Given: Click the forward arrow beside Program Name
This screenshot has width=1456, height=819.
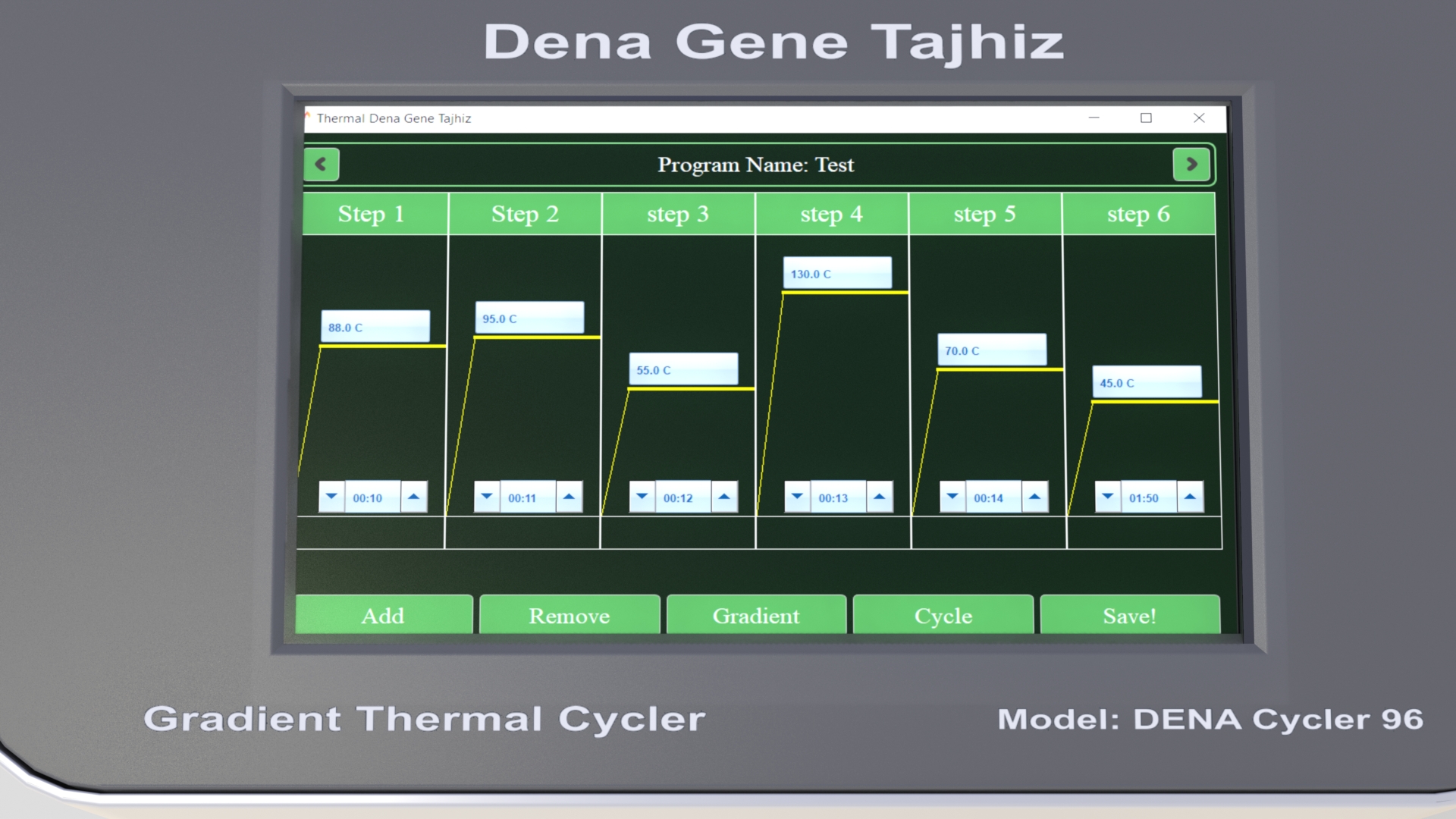Looking at the screenshot, I should (x=1191, y=165).
